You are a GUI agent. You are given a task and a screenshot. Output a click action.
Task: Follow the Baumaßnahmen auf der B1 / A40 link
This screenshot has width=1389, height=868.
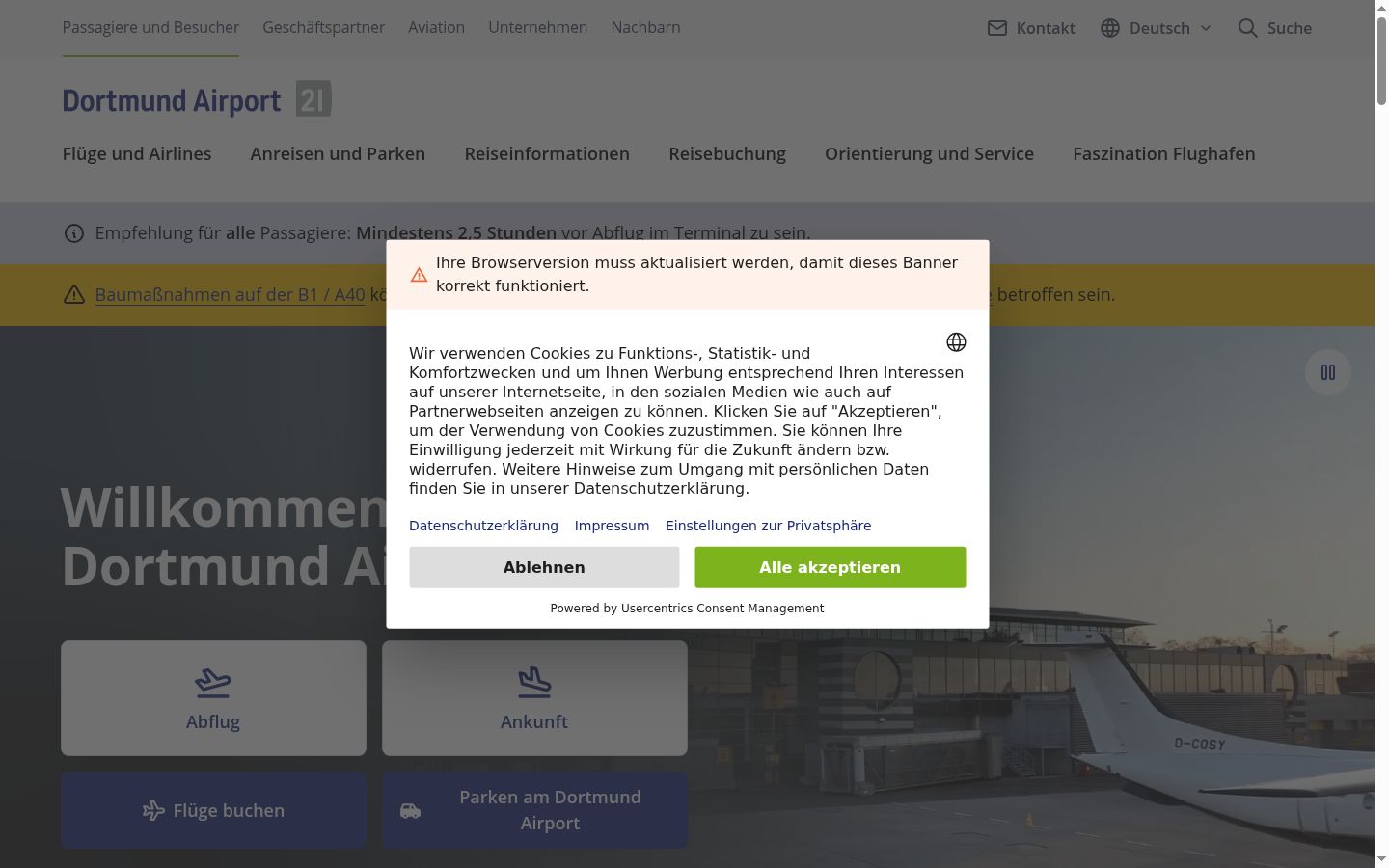point(230,295)
